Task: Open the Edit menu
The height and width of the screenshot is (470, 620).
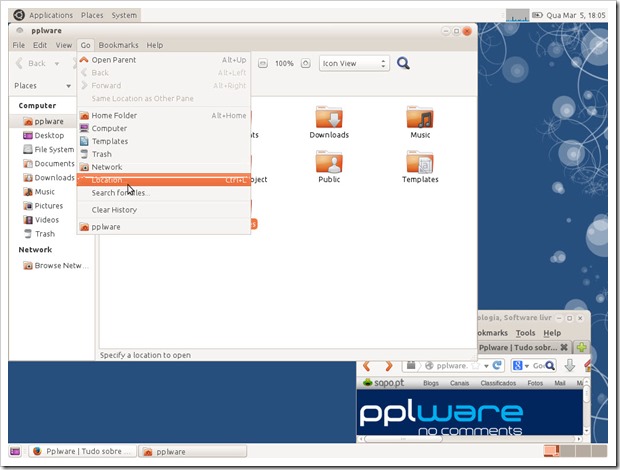Action: point(40,45)
